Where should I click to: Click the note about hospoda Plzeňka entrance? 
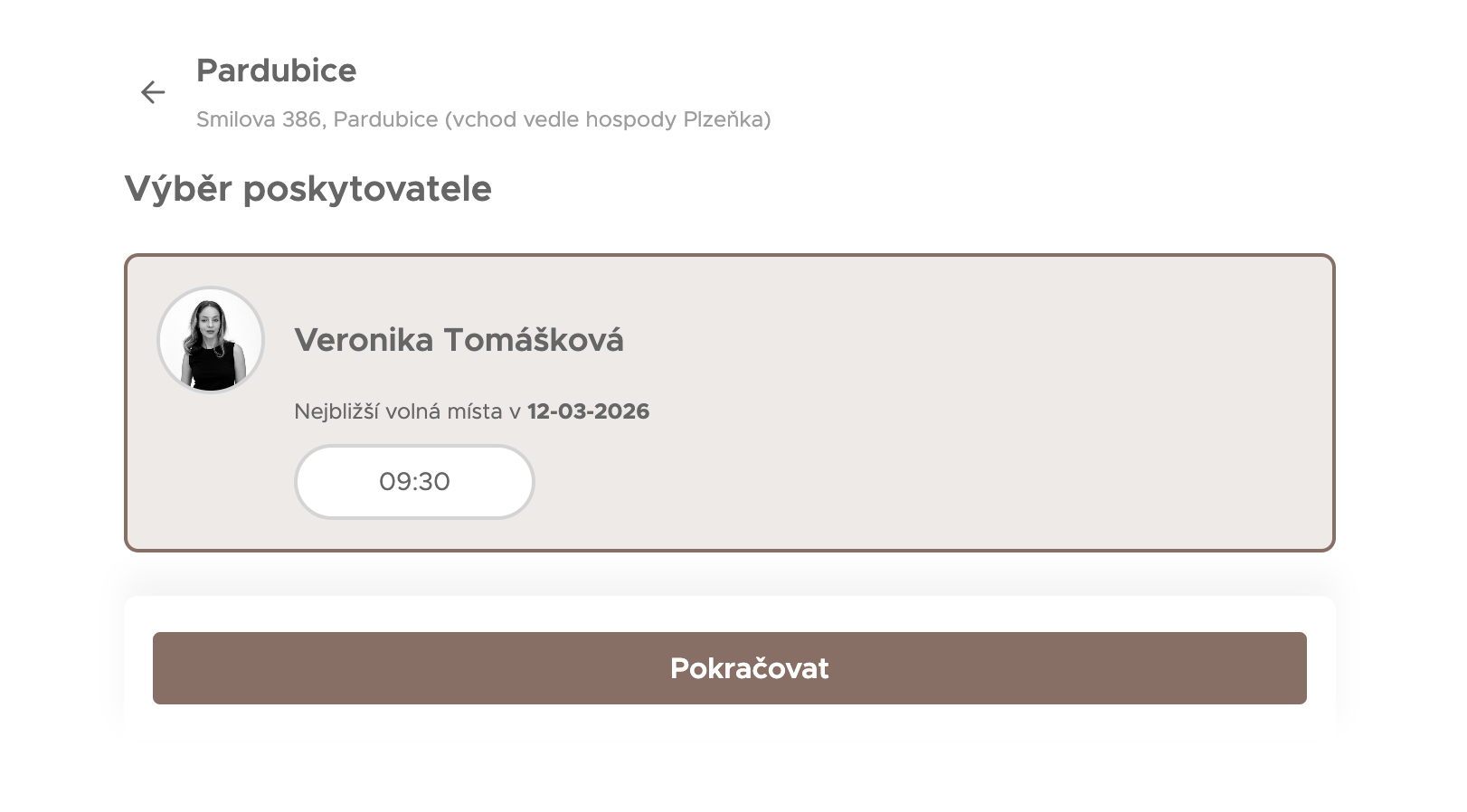(x=608, y=119)
